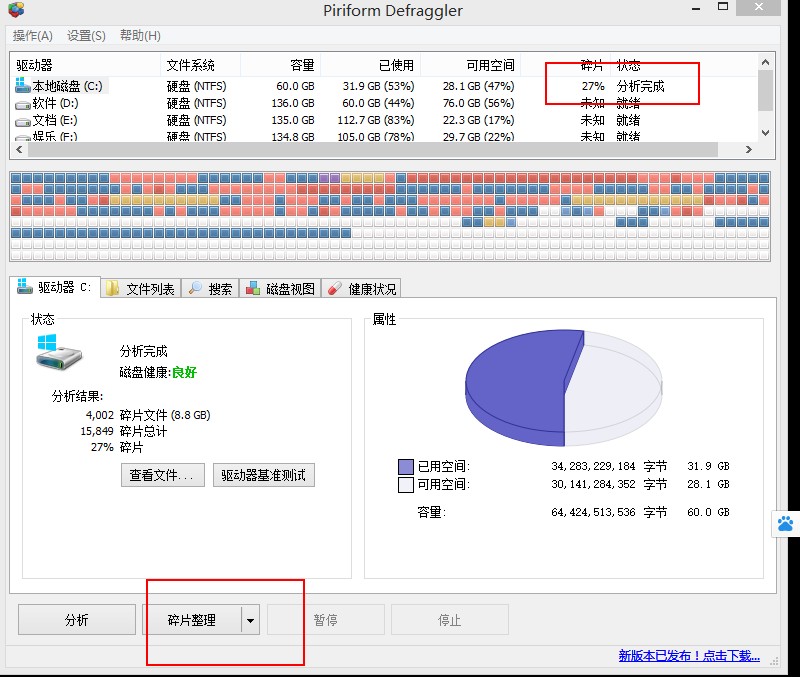
Task: Open the 帮助(H) menu
Action: pos(140,36)
